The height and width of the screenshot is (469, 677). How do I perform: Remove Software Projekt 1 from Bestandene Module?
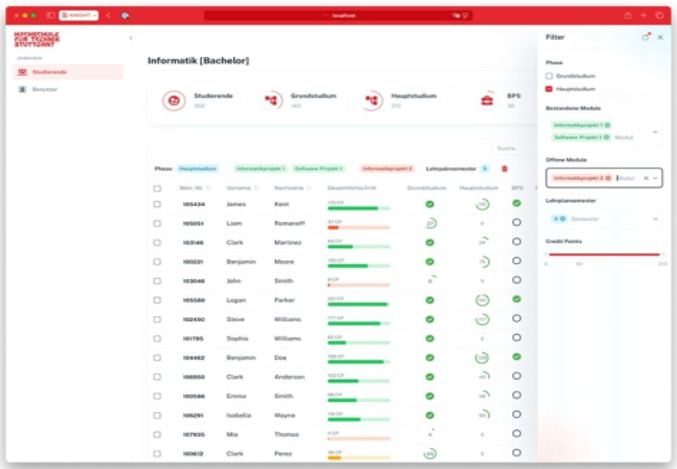[x=607, y=137]
